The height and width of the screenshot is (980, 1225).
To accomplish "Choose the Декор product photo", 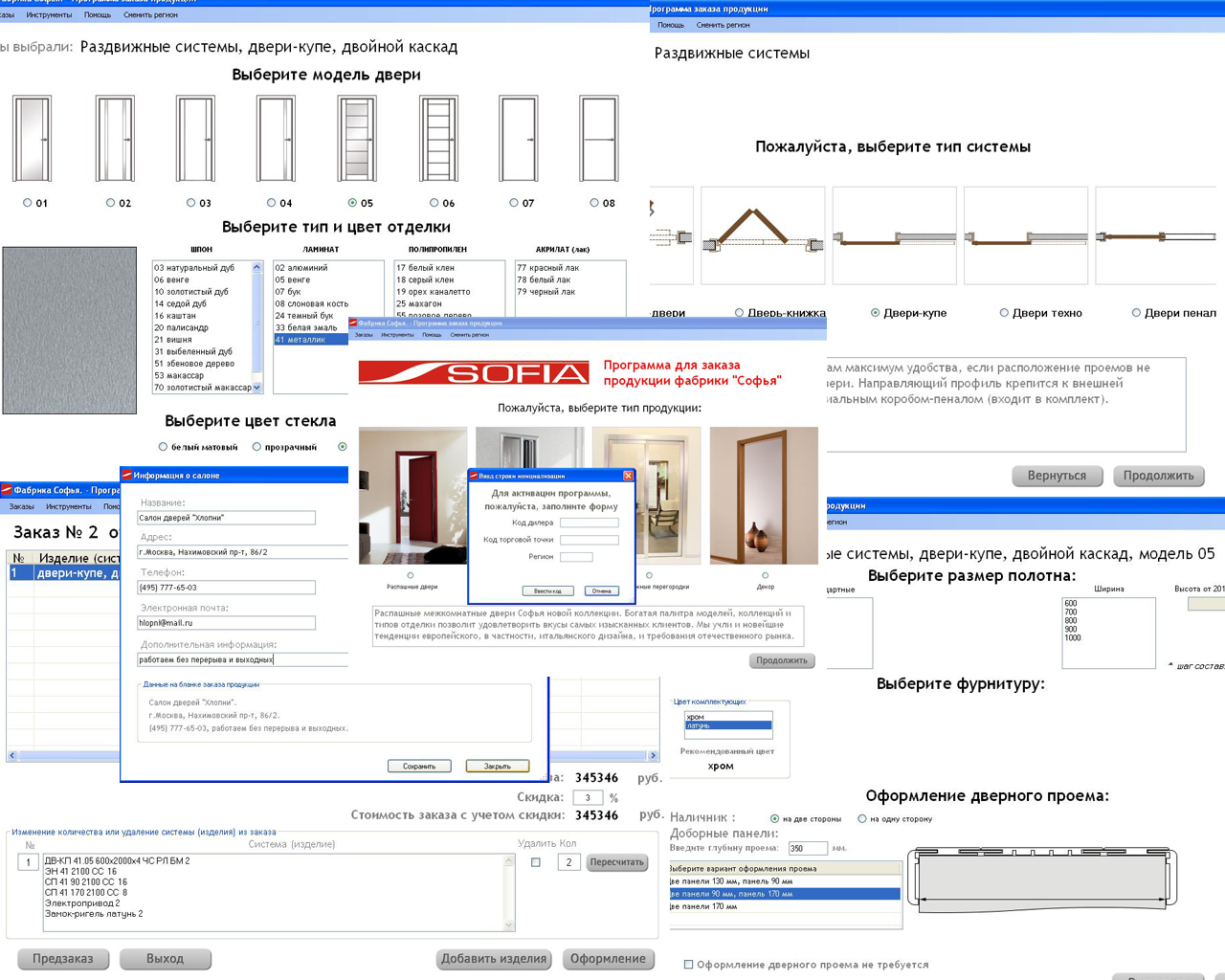I will point(764,496).
